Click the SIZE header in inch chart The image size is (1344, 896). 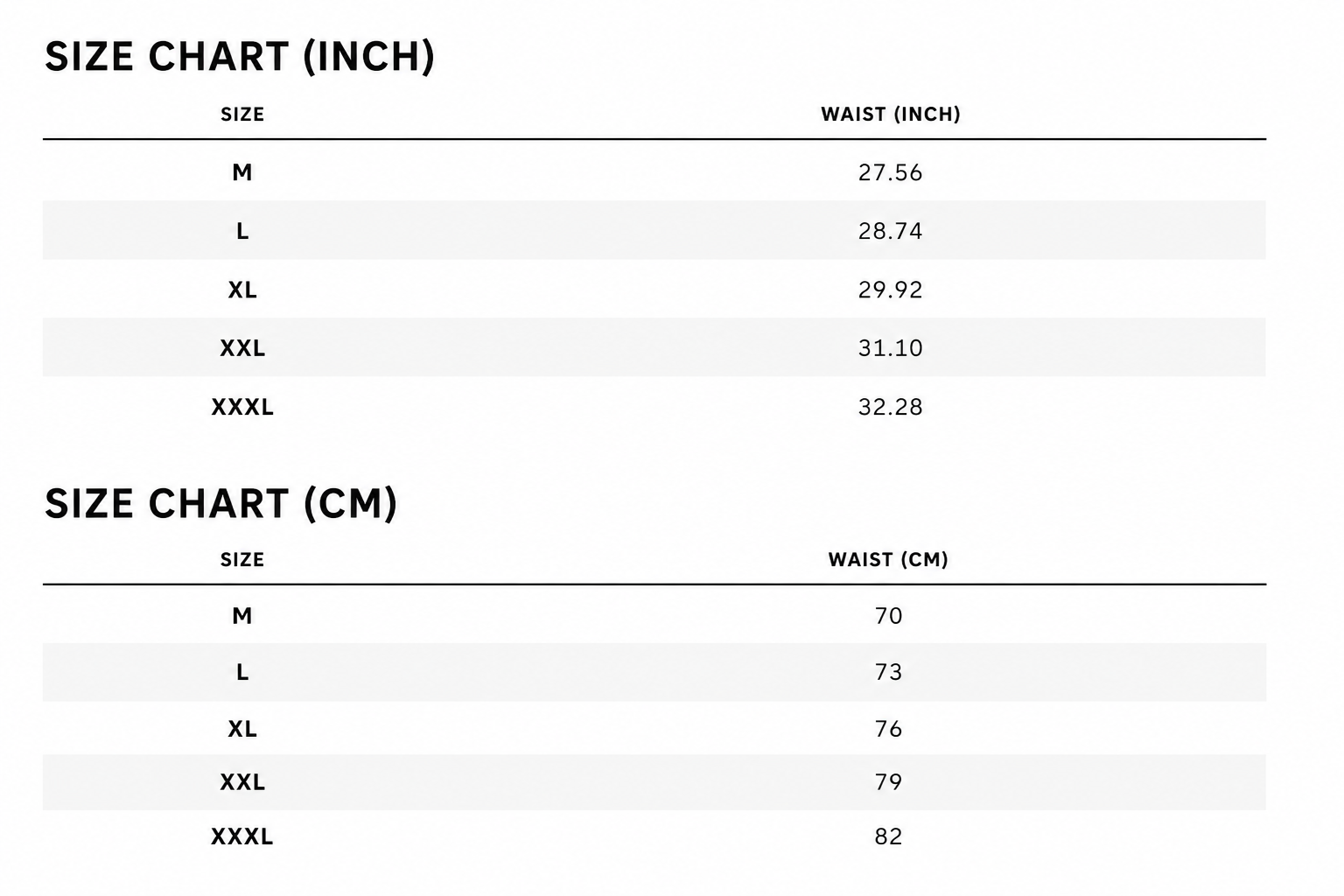click(242, 115)
